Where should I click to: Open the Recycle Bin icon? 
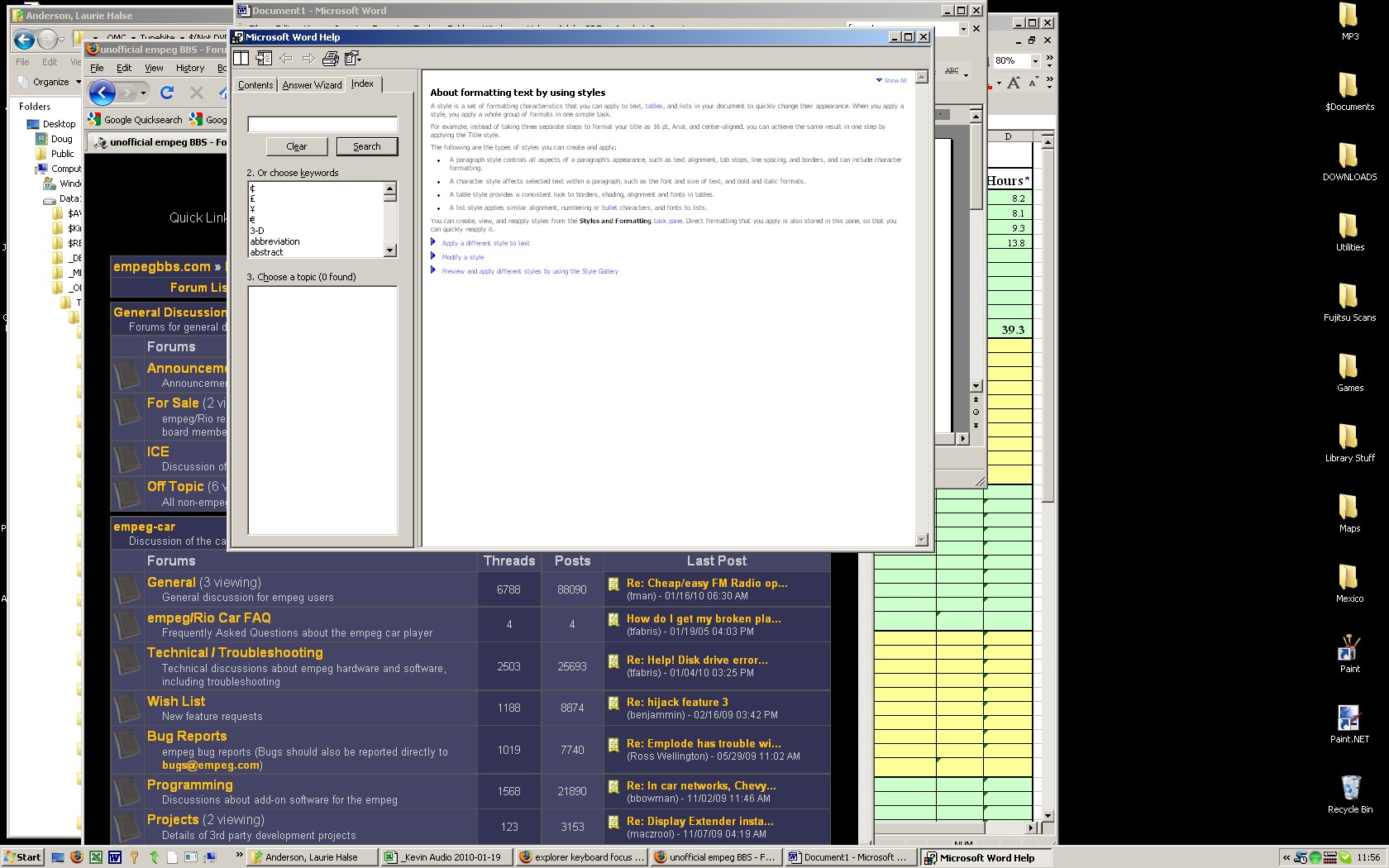[1349, 794]
